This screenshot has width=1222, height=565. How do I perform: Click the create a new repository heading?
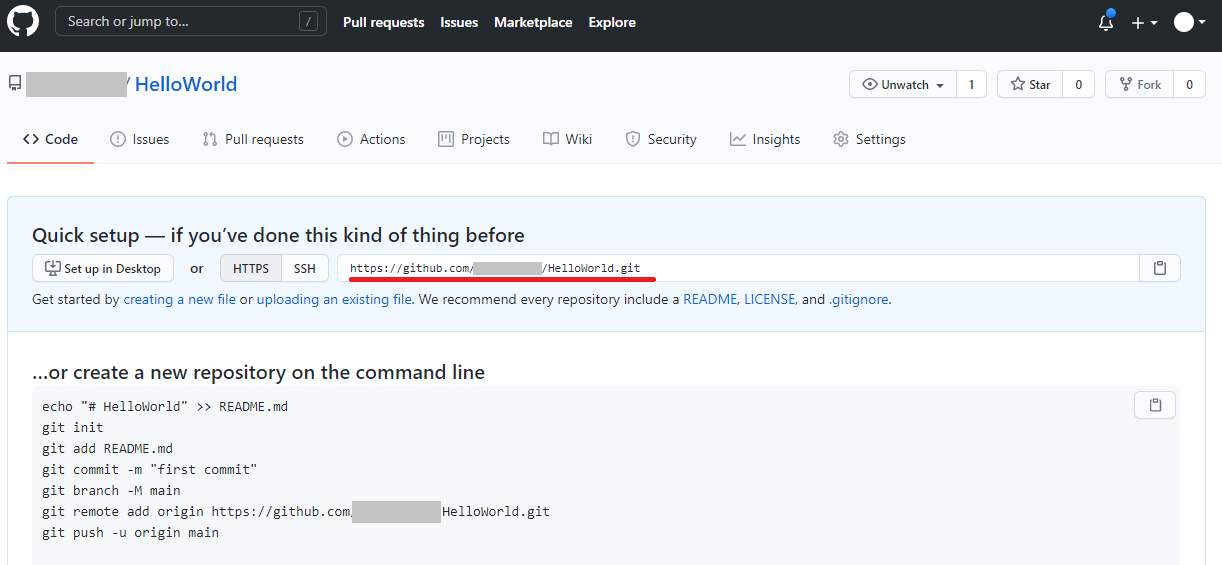tap(258, 372)
